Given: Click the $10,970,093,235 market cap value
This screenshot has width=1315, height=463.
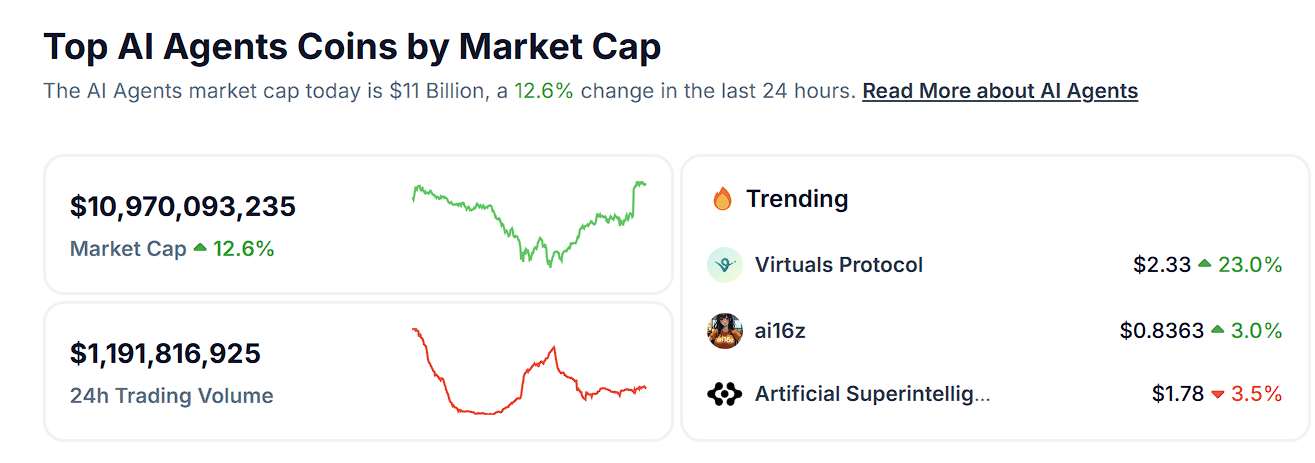Looking at the screenshot, I should pos(183,207).
